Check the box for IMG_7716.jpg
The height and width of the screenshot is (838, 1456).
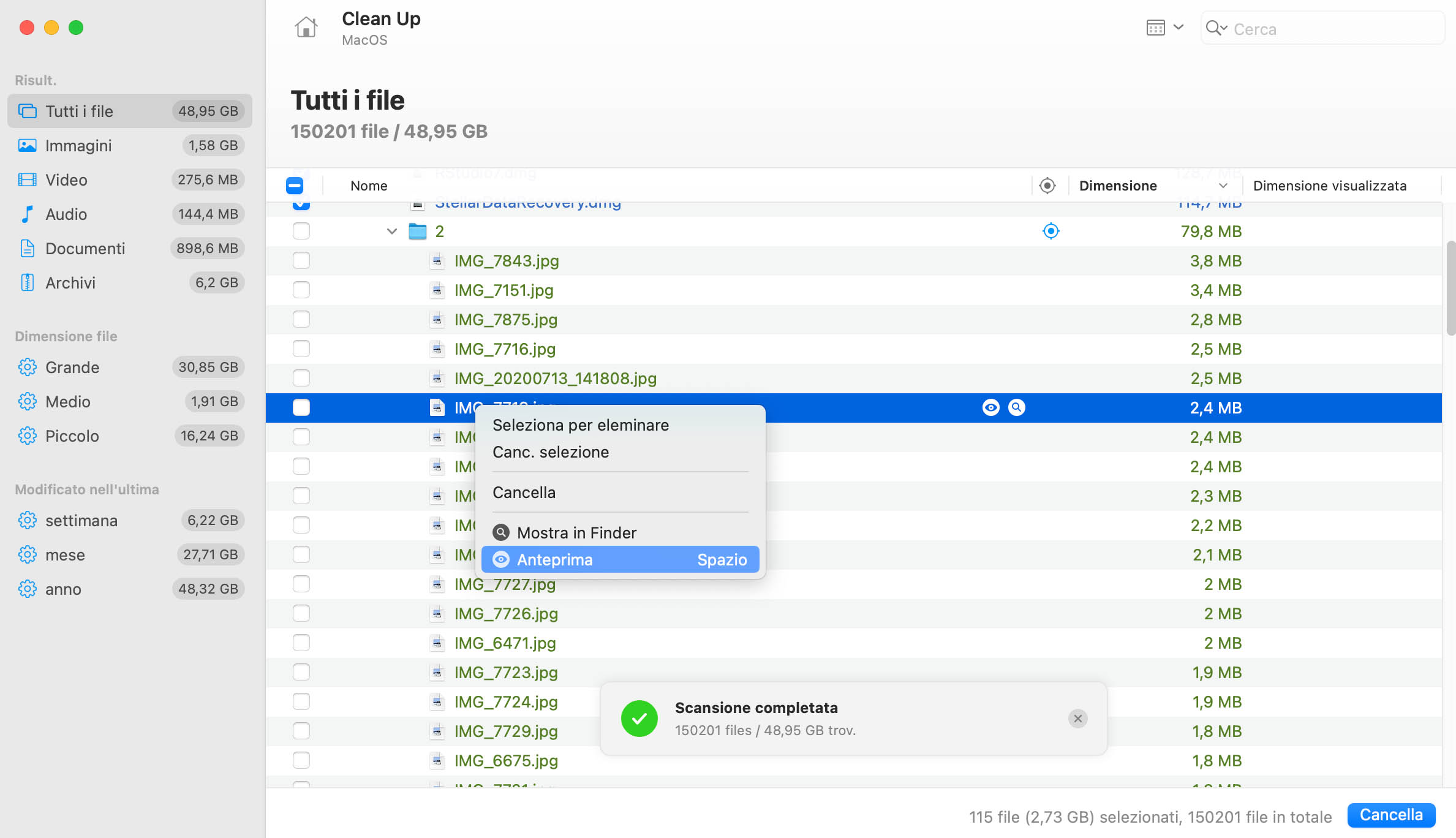[301, 349]
